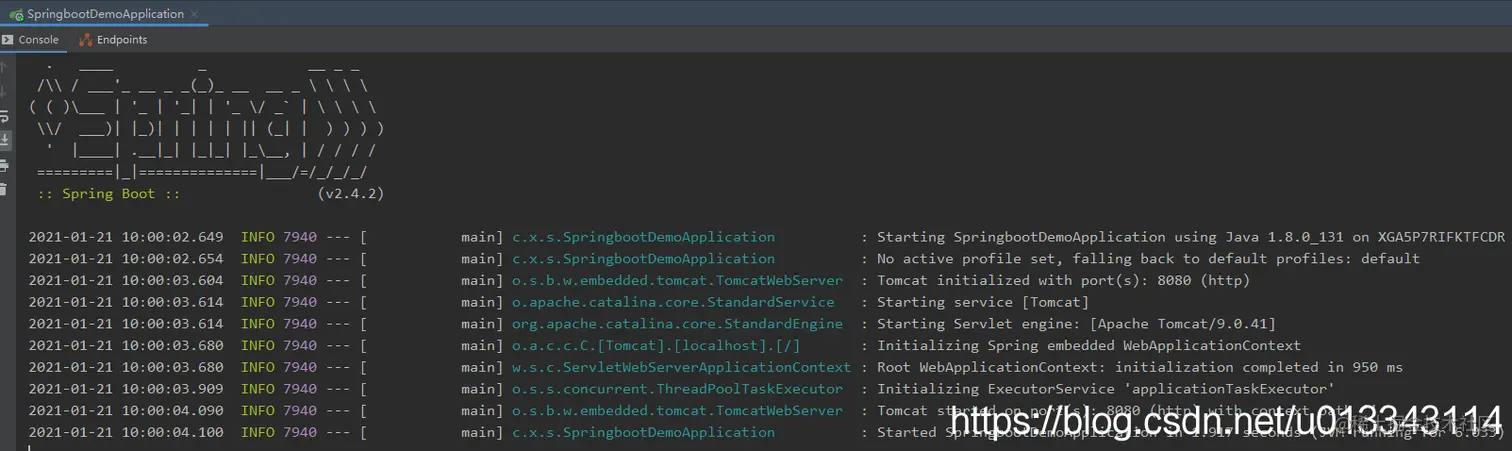Screen dimensions: 1512x451
Task: Toggle soft-wrap in the console
Action: click(4, 116)
